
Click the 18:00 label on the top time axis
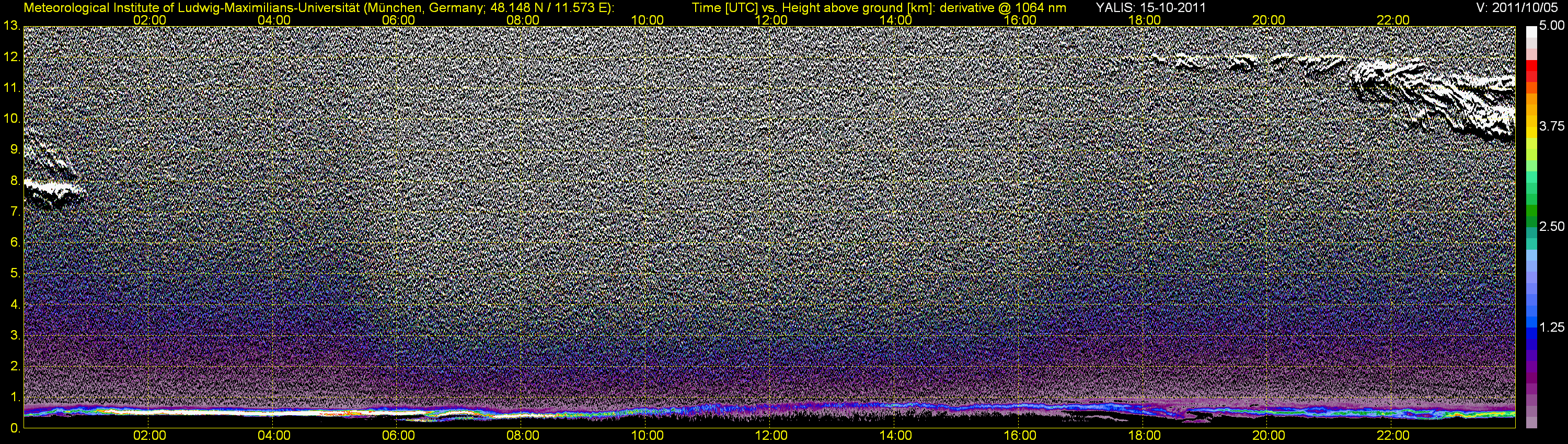1144,20
